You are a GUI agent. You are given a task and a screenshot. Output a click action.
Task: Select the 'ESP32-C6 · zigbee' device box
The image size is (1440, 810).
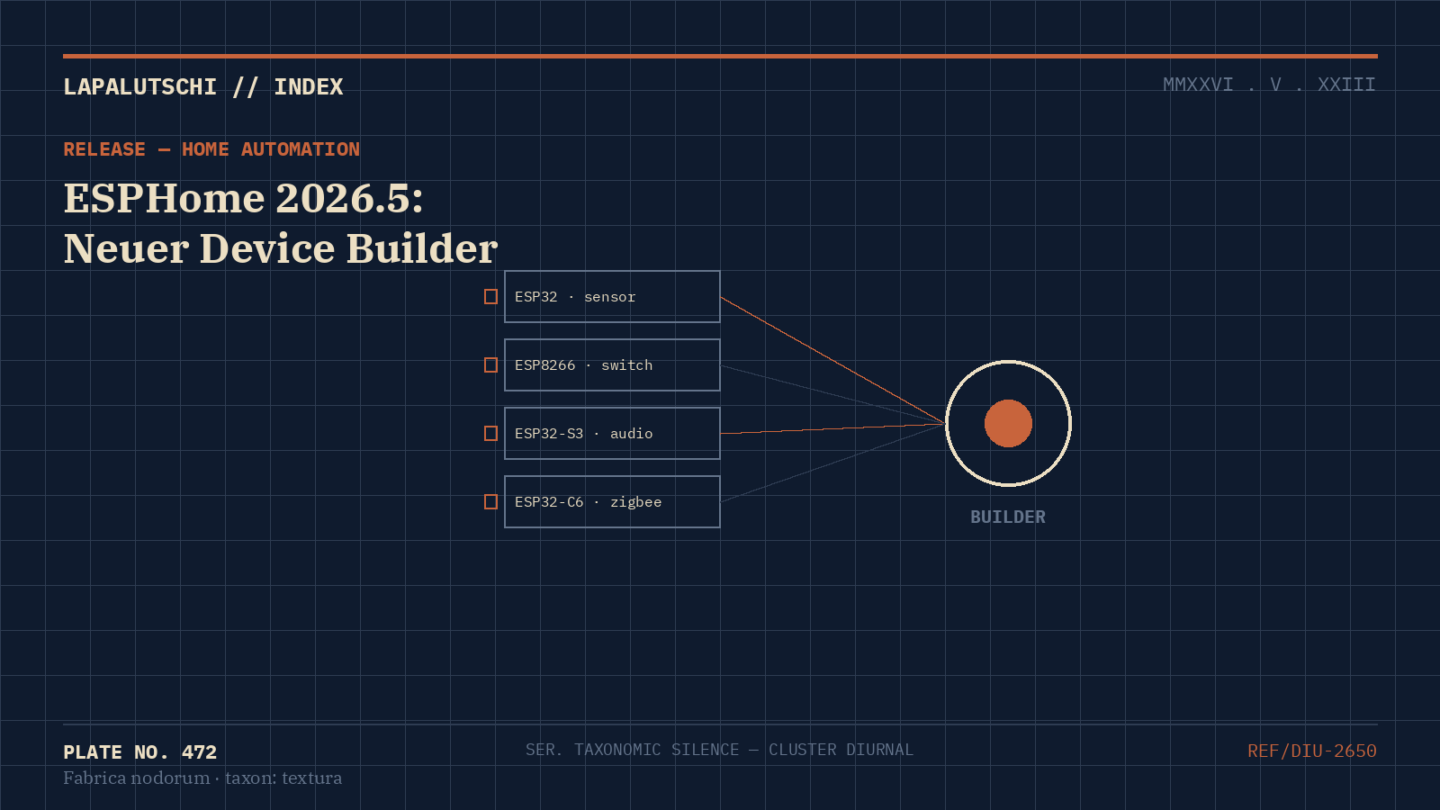(x=612, y=502)
